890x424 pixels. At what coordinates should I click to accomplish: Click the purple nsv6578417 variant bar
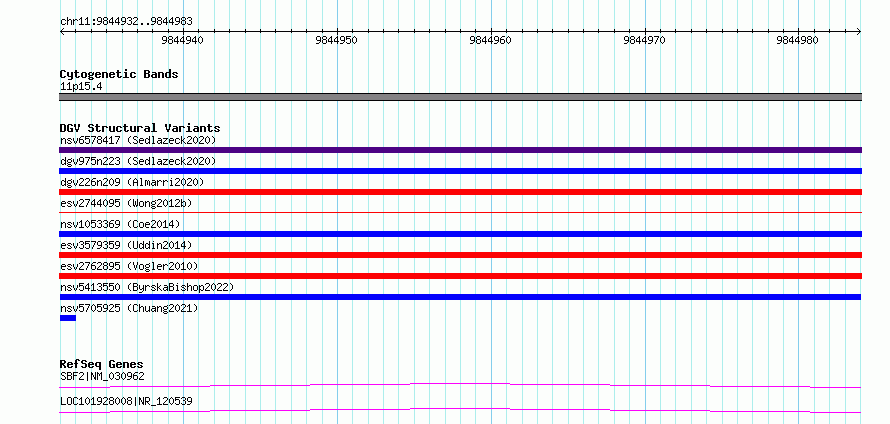[460, 150]
